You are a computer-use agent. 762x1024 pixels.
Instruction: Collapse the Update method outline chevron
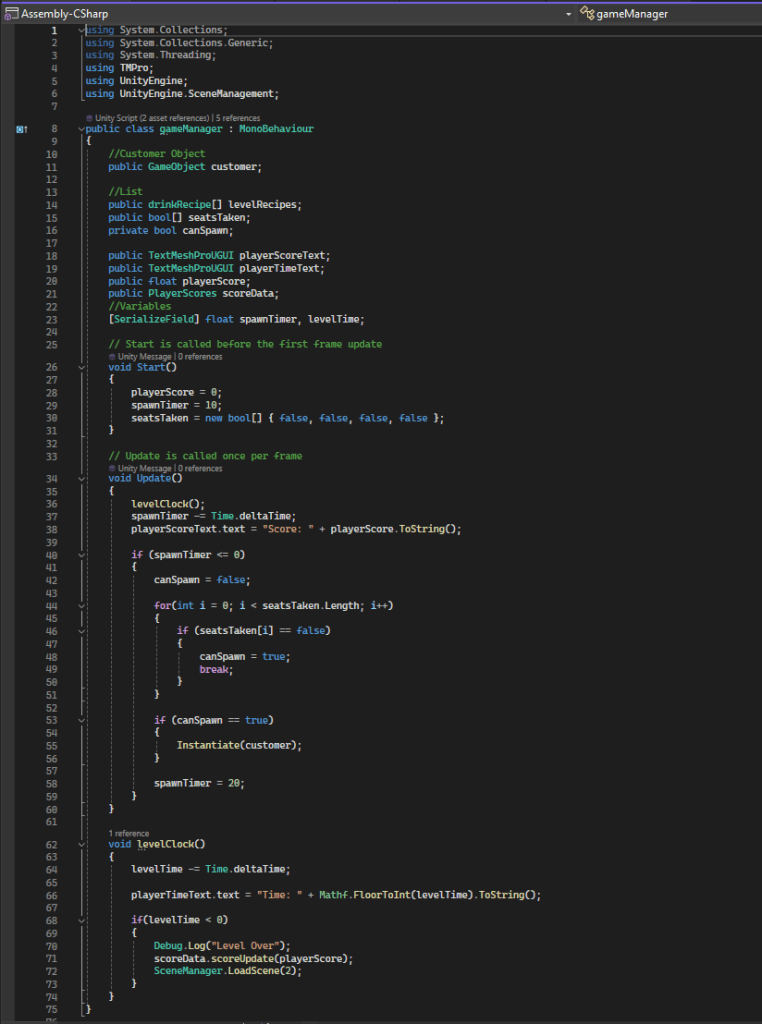(x=80, y=478)
